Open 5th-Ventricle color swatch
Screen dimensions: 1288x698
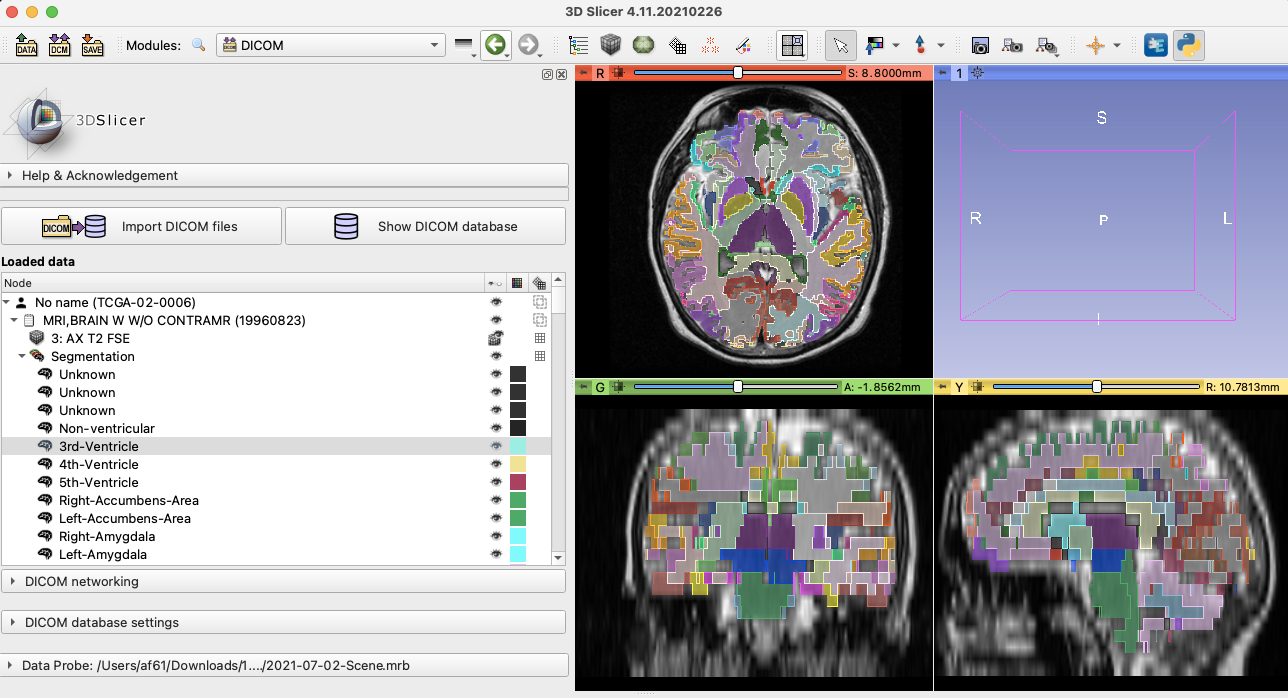point(518,482)
